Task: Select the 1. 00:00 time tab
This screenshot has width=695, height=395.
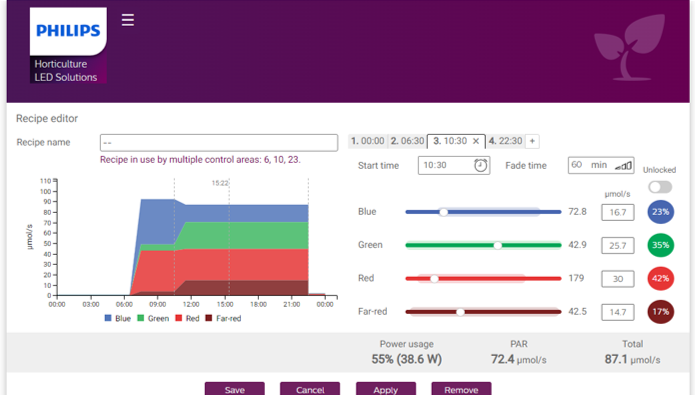Action: [367, 141]
